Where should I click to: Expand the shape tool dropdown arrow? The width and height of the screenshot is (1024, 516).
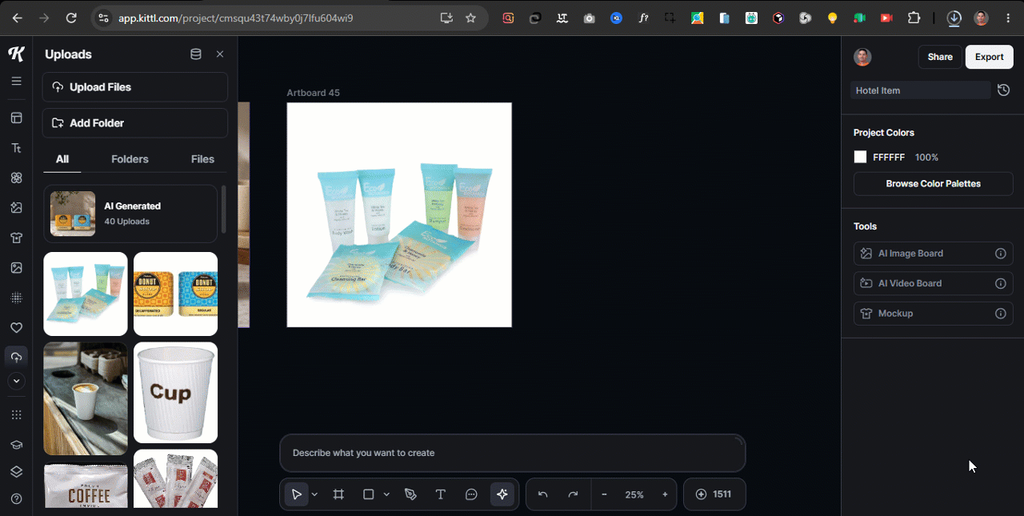[x=387, y=494]
